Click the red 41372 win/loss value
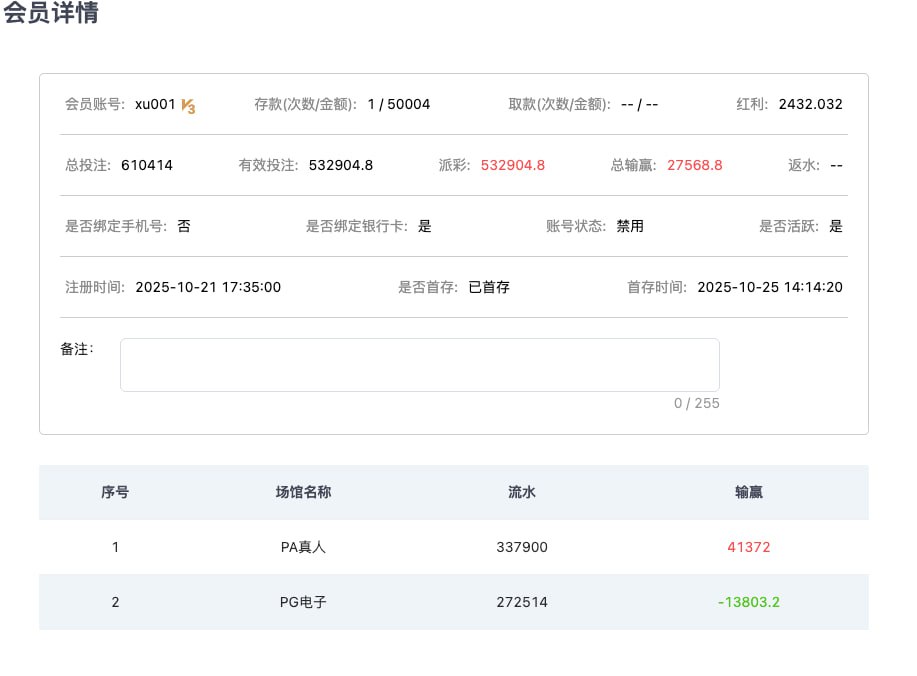This screenshot has height=676, width=917. tap(749, 547)
